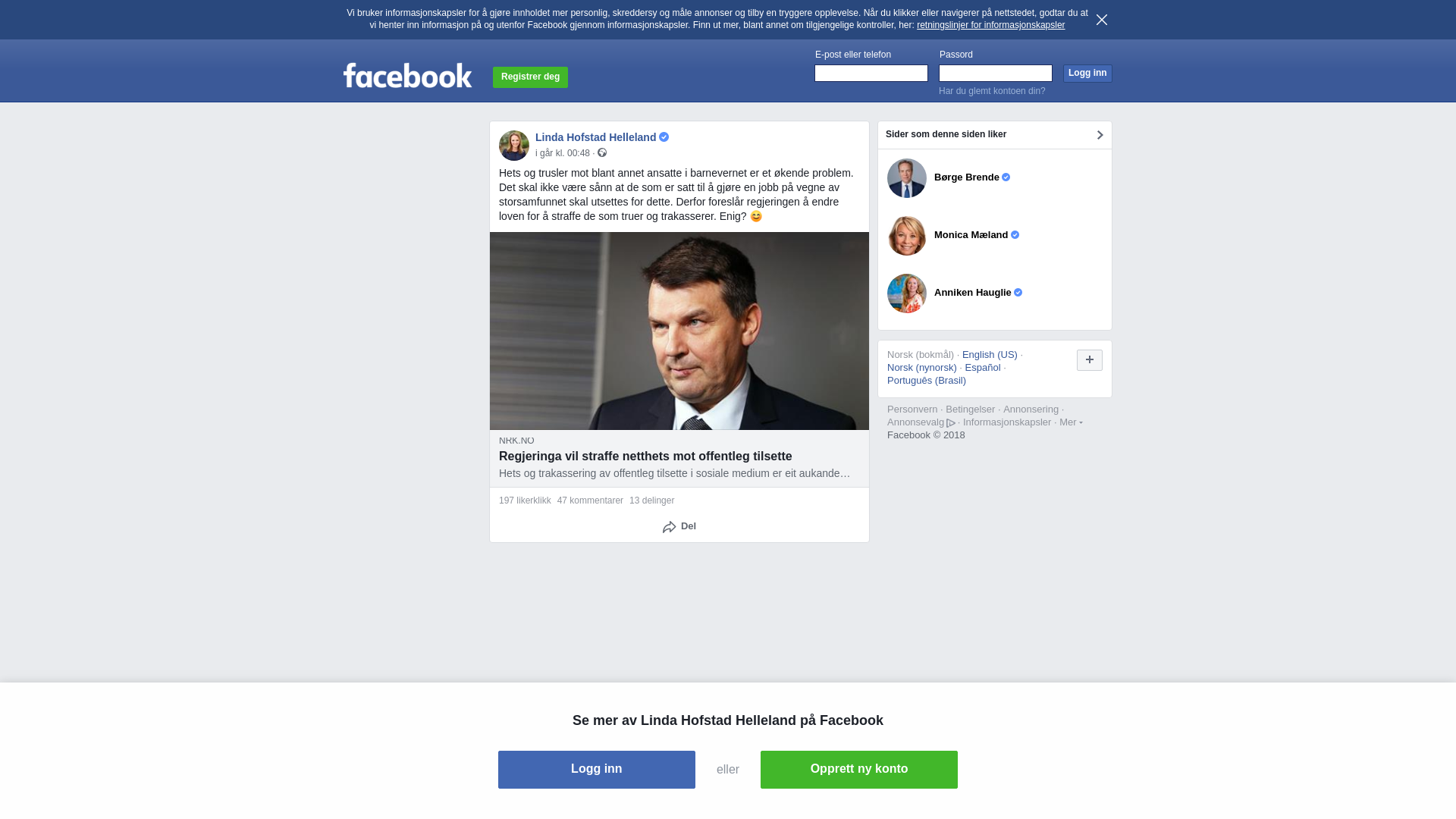The width and height of the screenshot is (1456, 819).
Task: Open Monica Mæland's profile avatar
Action: click(907, 236)
